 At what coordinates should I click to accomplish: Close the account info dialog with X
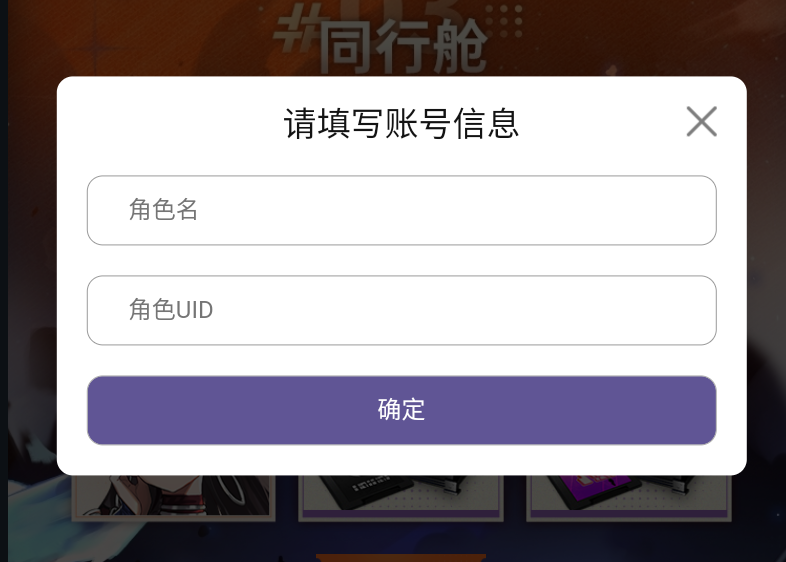(x=701, y=121)
